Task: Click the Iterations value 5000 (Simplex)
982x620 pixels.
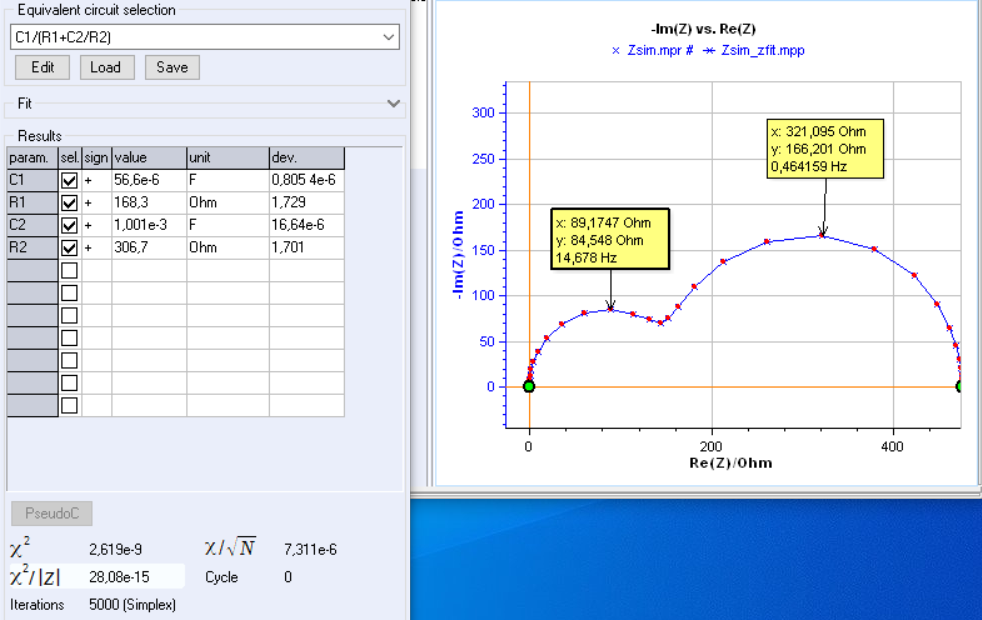Action: (x=132, y=605)
